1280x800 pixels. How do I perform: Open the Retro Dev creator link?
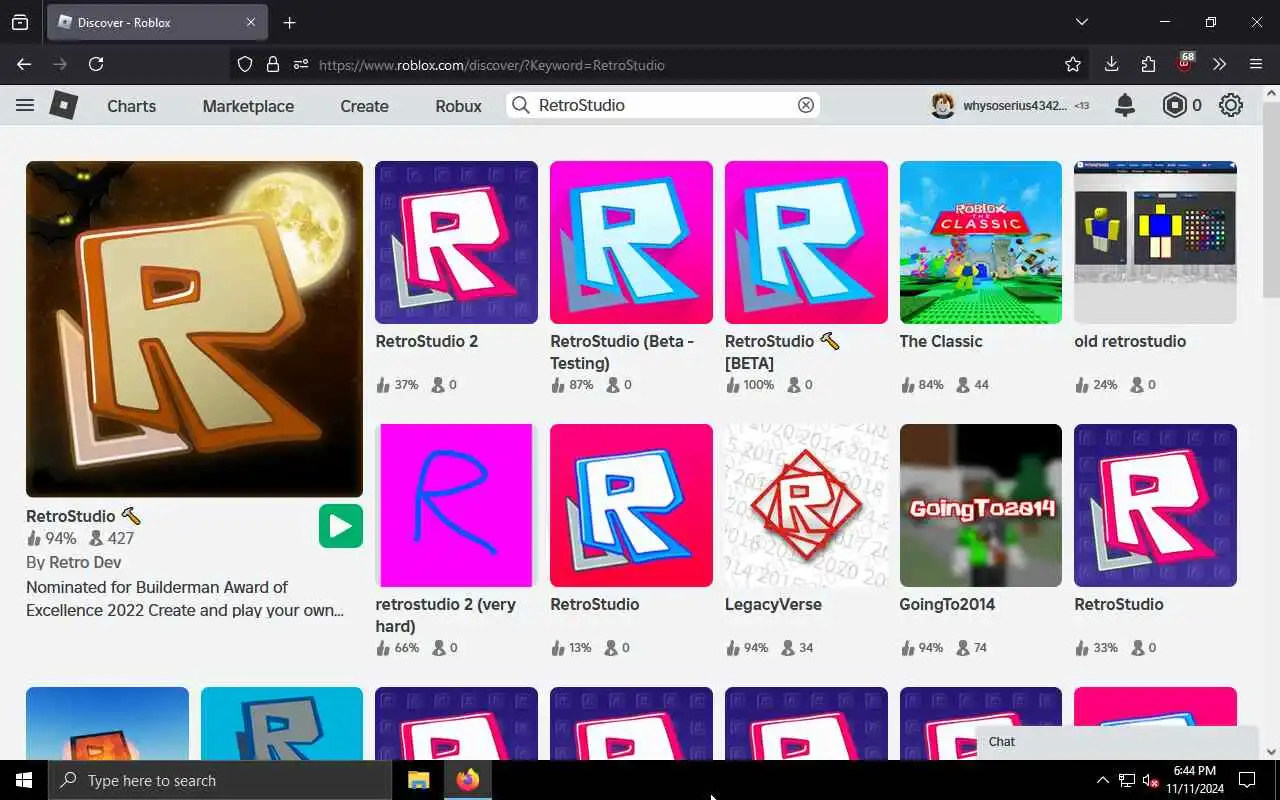coord(85,562)
